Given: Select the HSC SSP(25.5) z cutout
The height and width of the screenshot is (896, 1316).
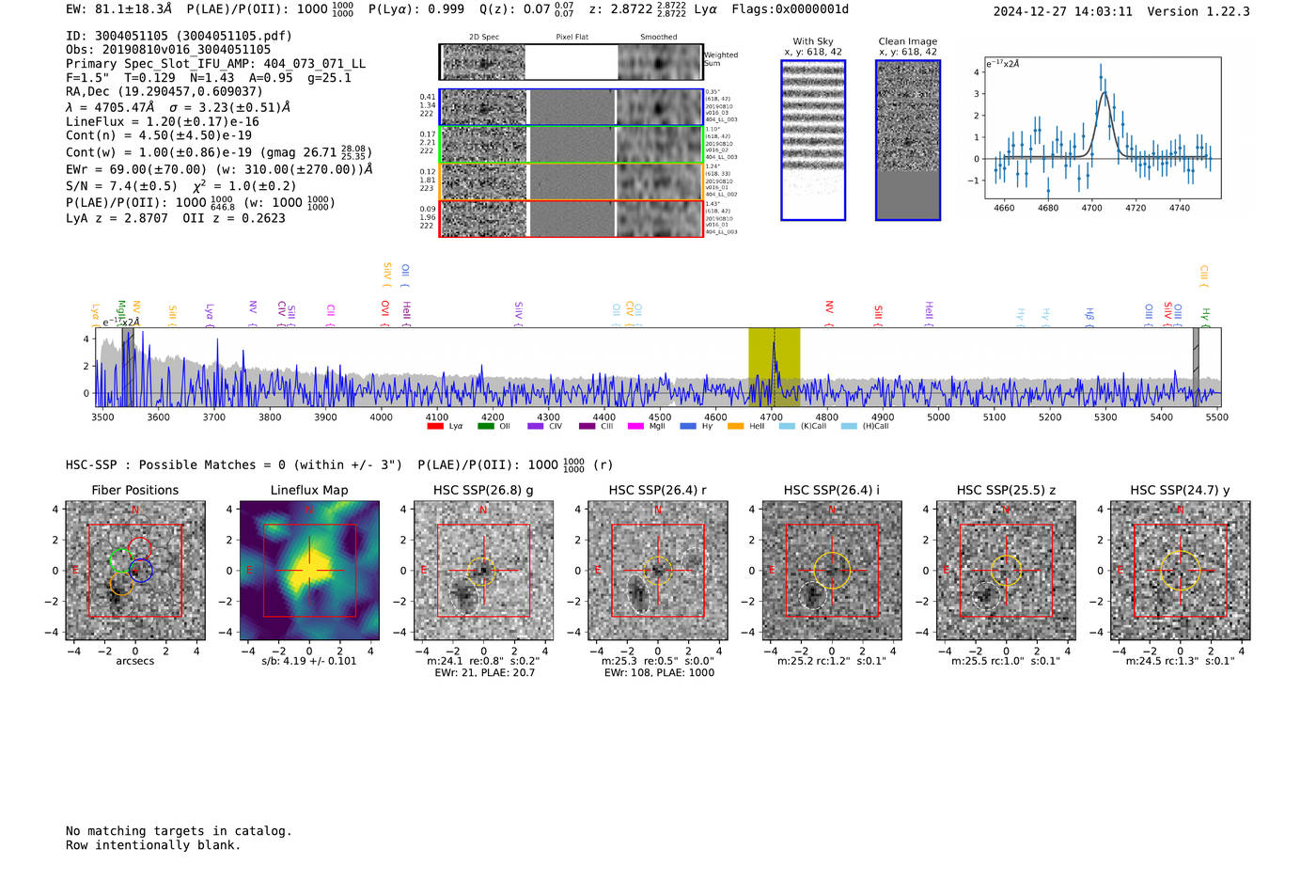Looking at the screenshot, I should pos(1006,570).
